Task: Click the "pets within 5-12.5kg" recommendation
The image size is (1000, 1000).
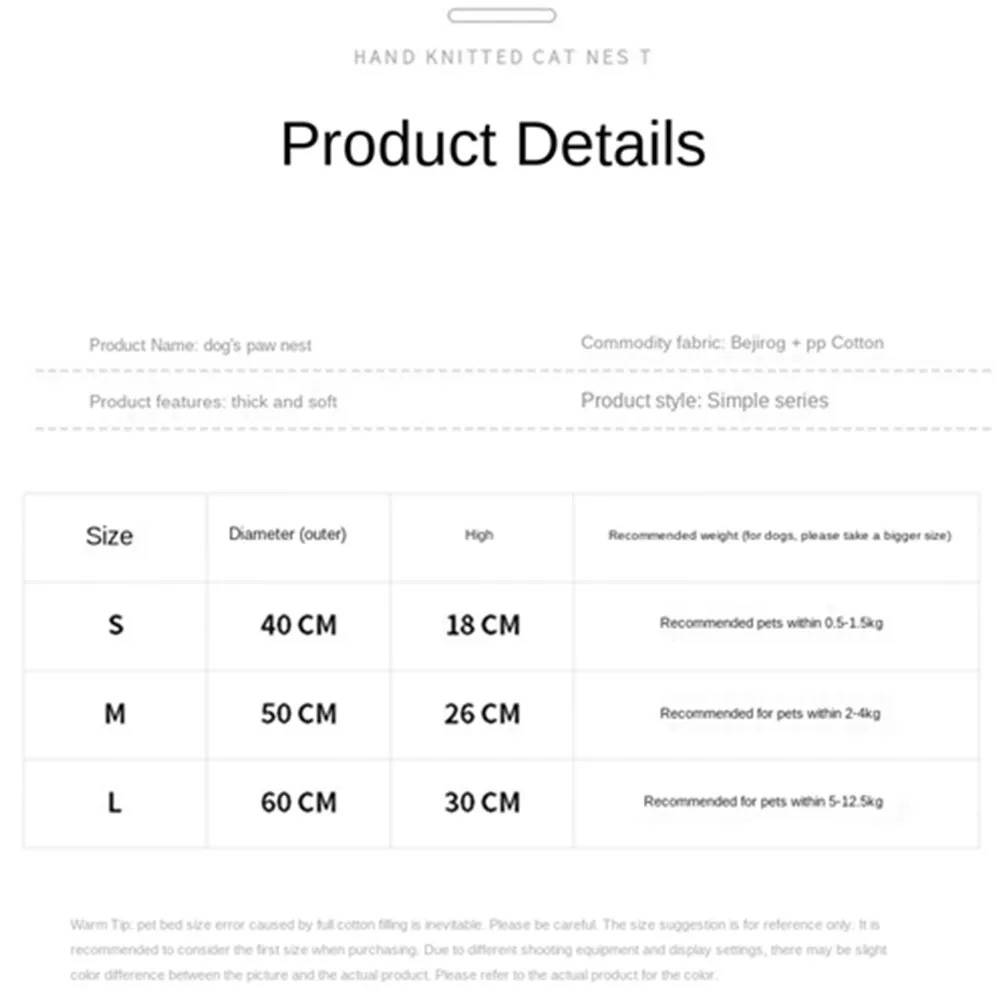Action: [x=763, y=802]
